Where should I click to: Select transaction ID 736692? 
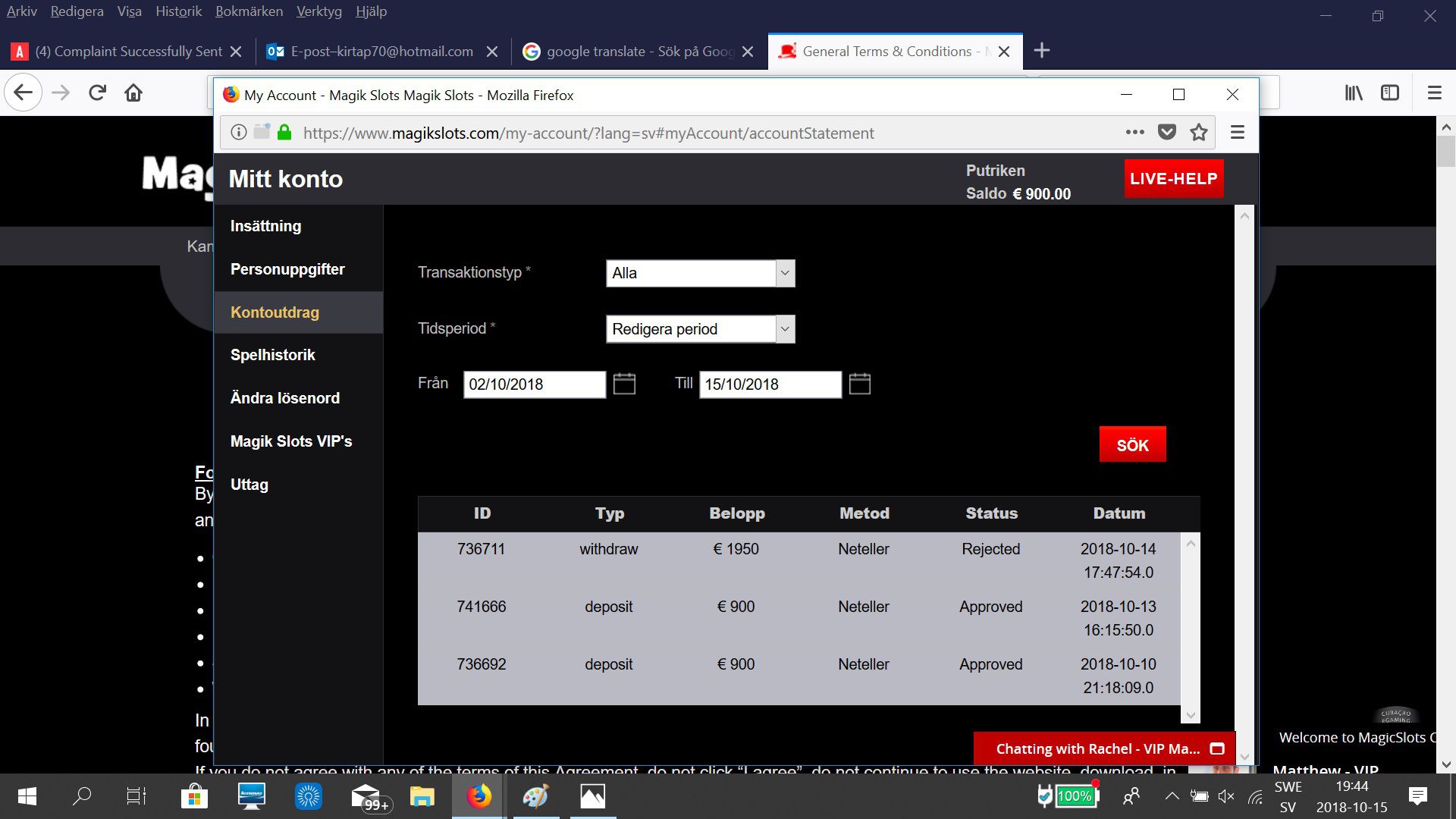click(481, 664)
